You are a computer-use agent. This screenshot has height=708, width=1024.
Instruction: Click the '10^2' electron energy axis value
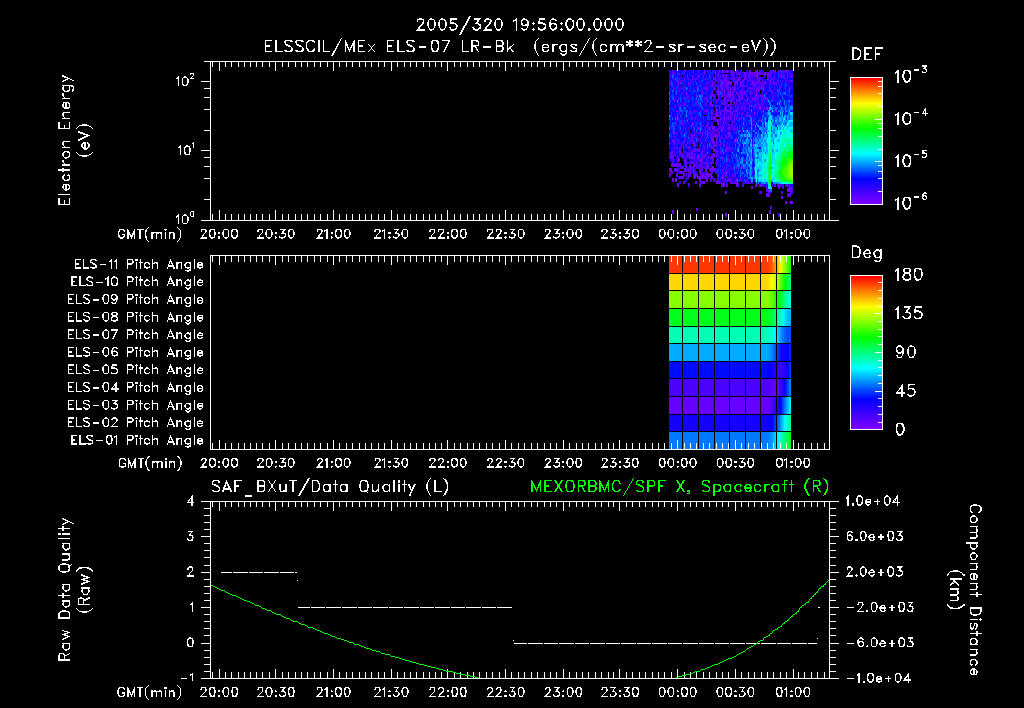185,81
